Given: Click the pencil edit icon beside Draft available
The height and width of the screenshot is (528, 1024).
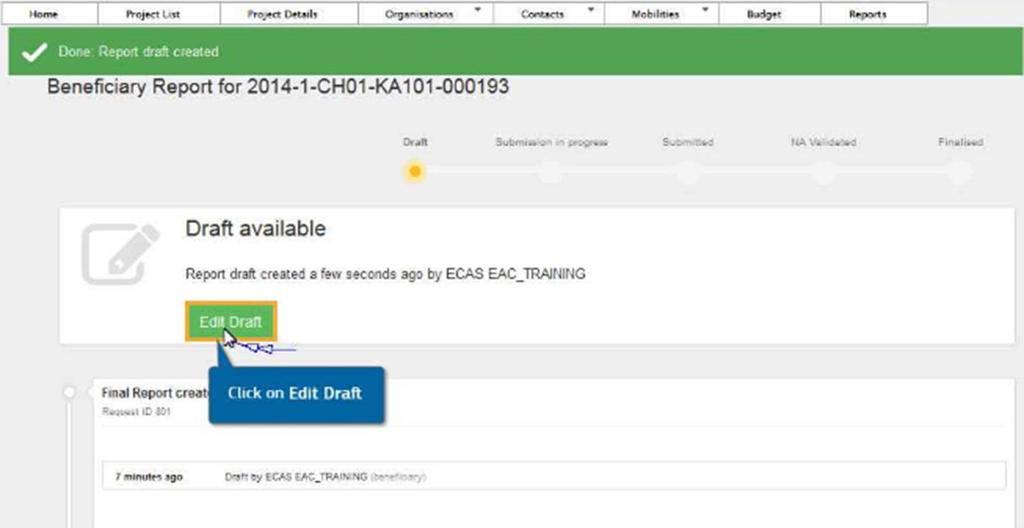Looking at the screenshot, I should tap(120, 254).
